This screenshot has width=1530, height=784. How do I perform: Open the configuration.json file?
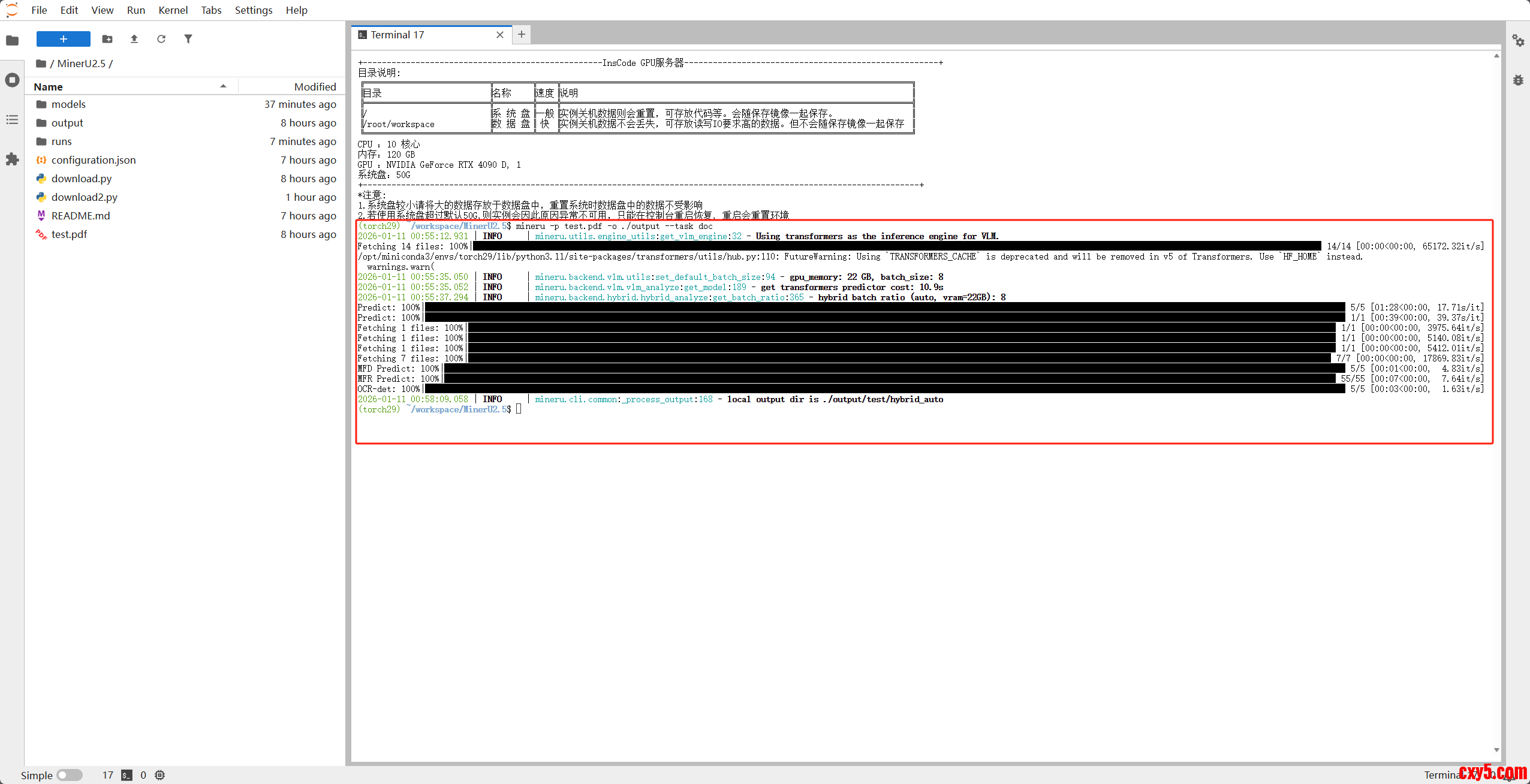tap(94, 160)
